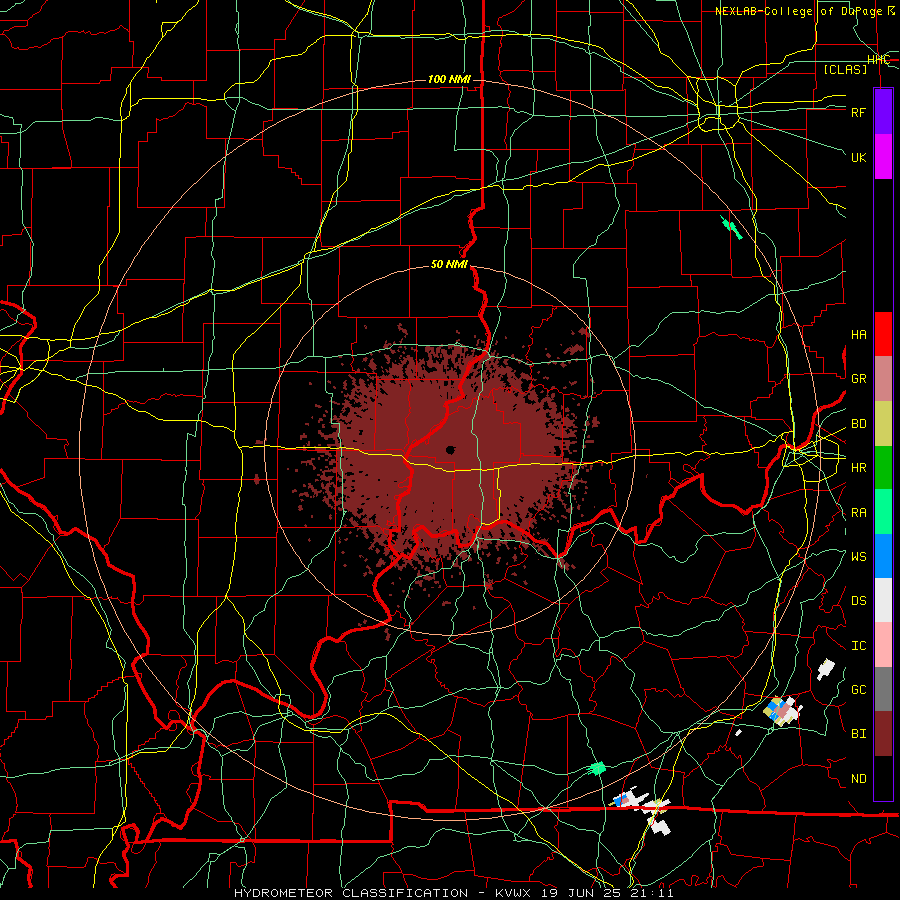Click the 50 NMI range ring label
This screenshot has height=900, width=900.
pos(449,265)
